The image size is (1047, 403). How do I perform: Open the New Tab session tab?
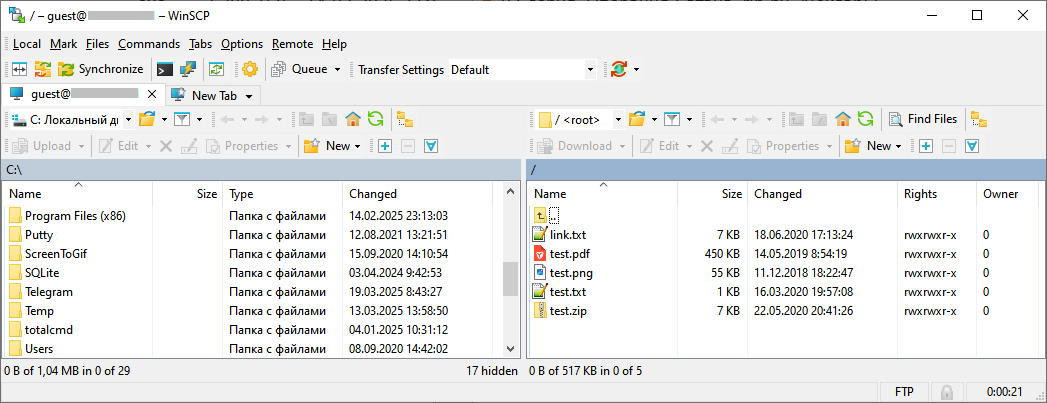[x=214, y=95]
